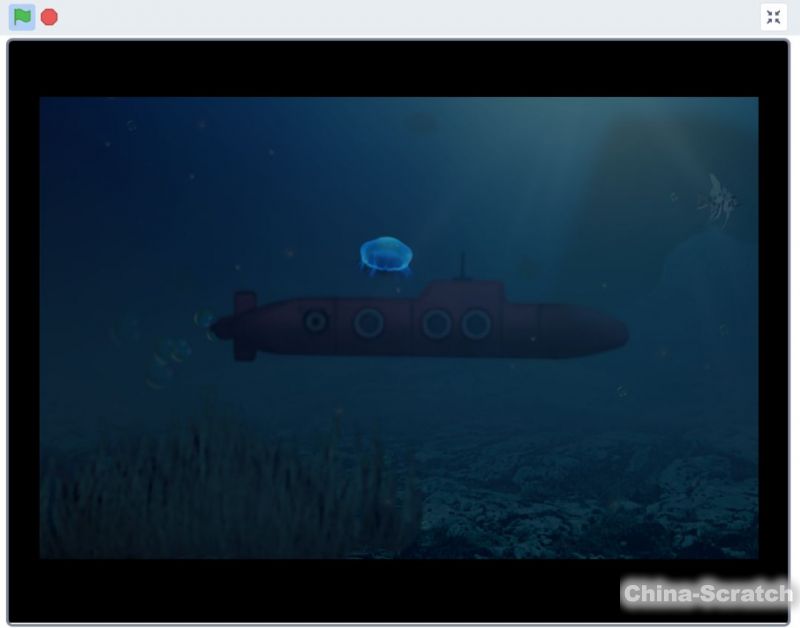The image size is (800, 628).
Task: Click the submarine's raised conning tower
Action: click(x=461, y=294)
